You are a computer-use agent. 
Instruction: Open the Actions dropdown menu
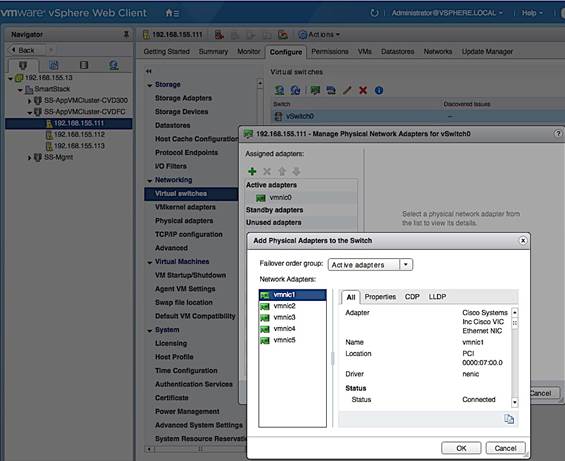(319, 35)
